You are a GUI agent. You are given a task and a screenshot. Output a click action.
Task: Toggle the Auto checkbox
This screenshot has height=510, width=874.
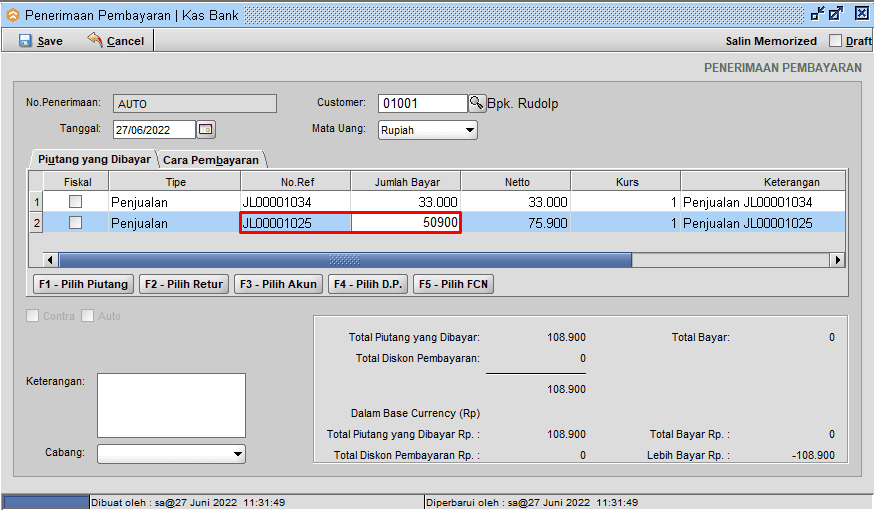tap(88, 315)
